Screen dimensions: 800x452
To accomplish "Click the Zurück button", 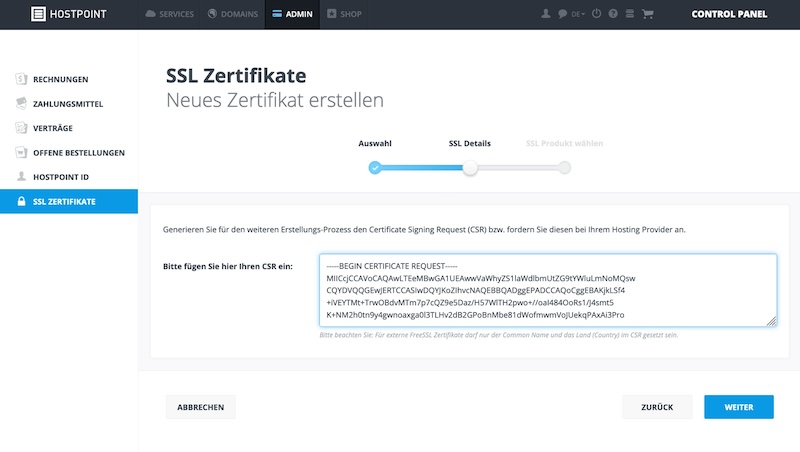I will 657,407.
